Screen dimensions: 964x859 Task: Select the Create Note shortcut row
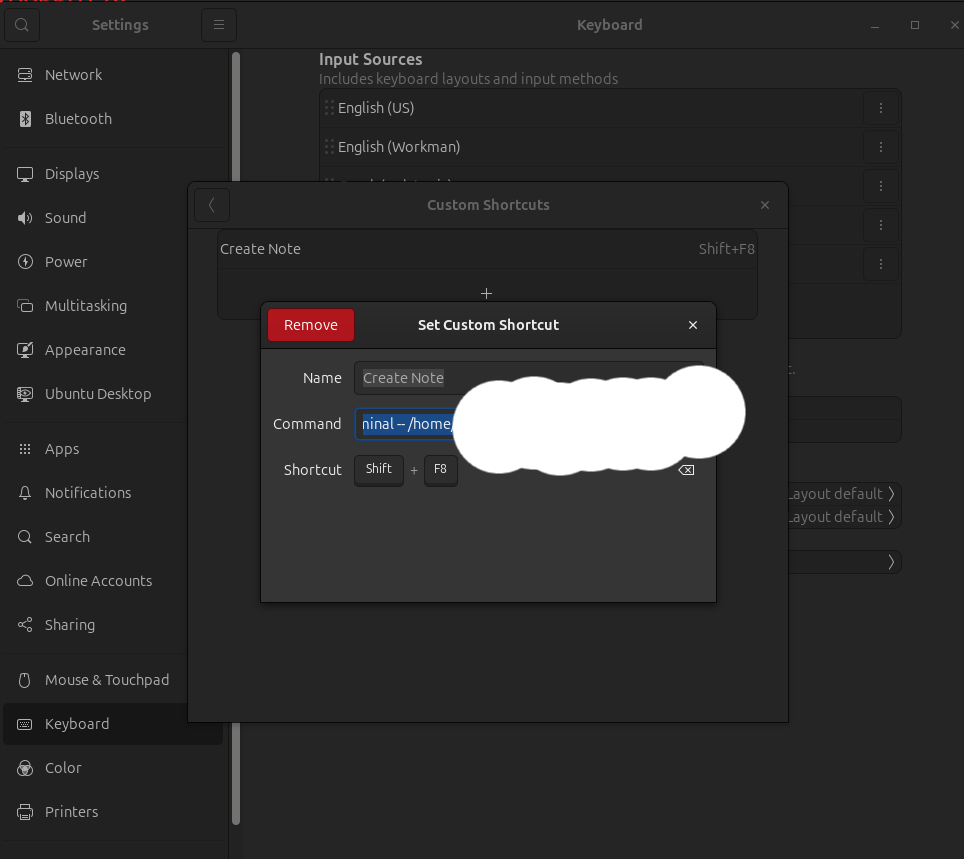[487, 249]
